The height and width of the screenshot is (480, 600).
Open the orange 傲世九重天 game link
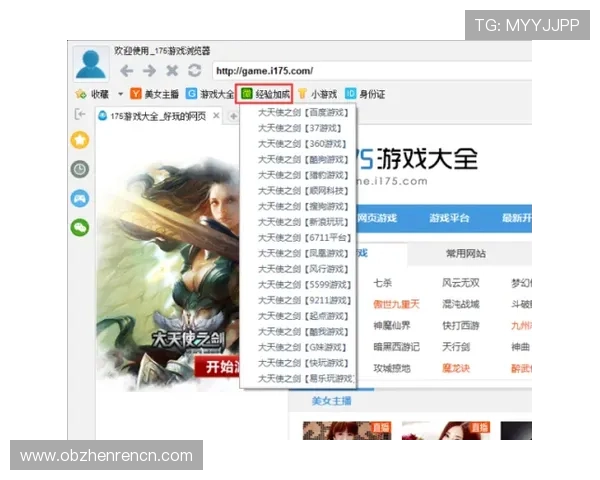tap(396, 304)
